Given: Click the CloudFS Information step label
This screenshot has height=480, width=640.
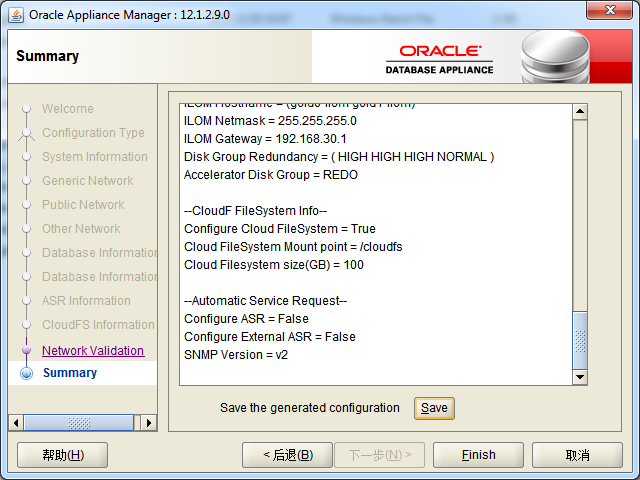Looking at the screenshot, I should tap(98, 325).
